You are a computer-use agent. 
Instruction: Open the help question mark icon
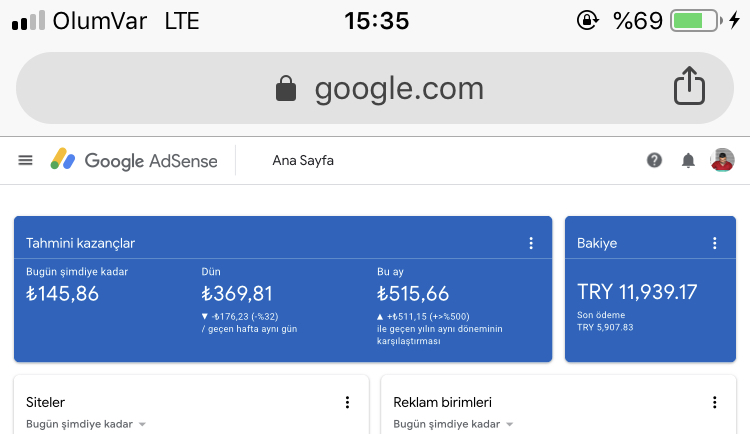(654, 160)
